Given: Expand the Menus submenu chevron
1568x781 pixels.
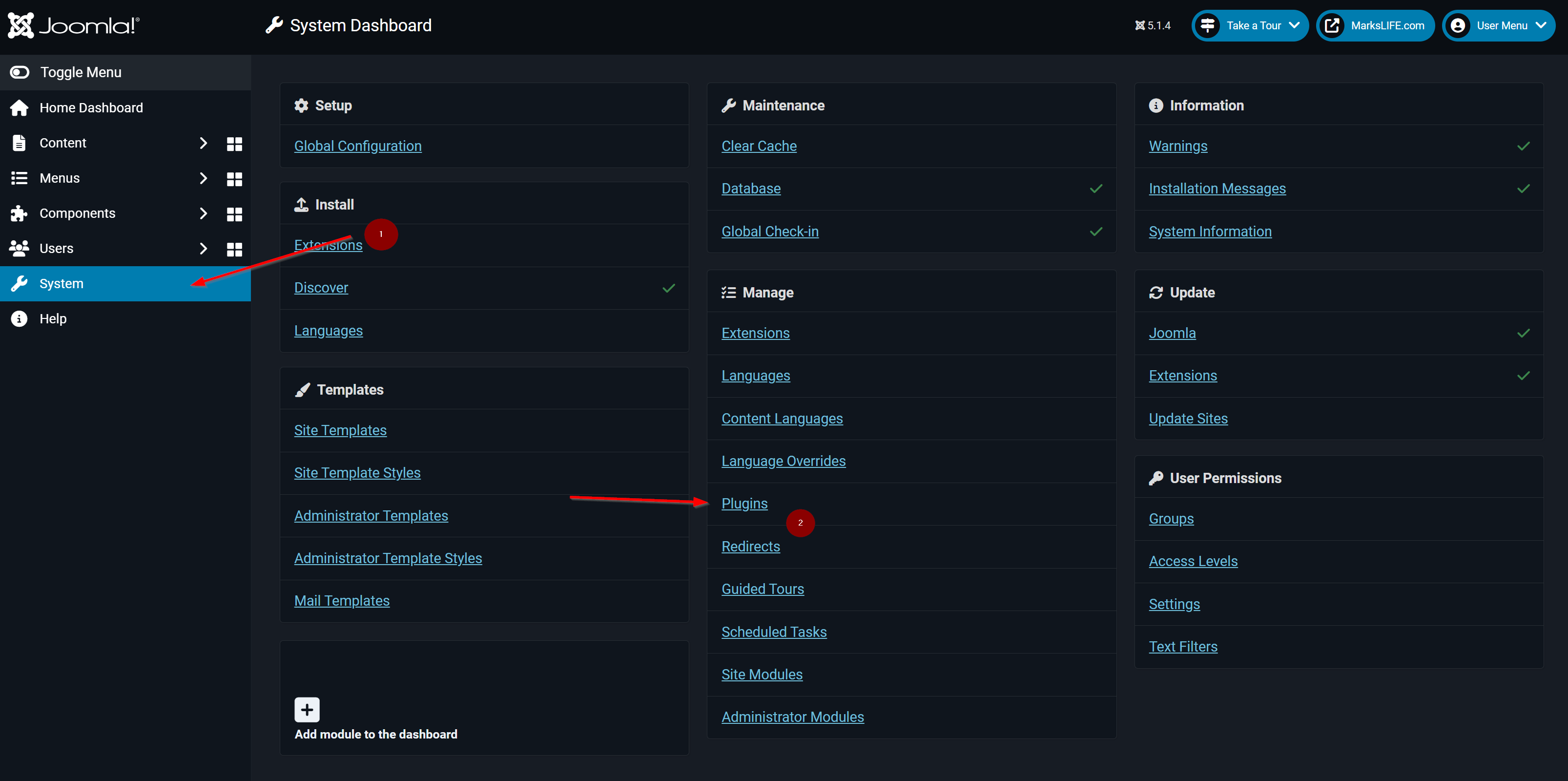Looking at the screenshot, I should click(203, 178).
